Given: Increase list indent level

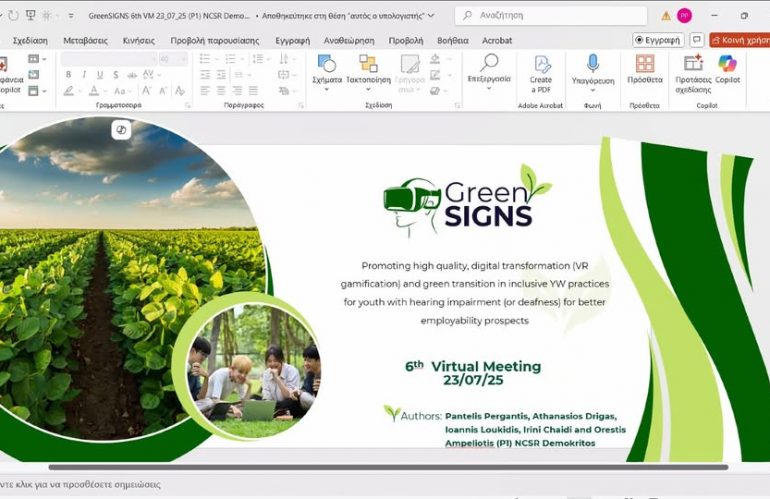Looking at the screenshot, I should coord(221,75).
